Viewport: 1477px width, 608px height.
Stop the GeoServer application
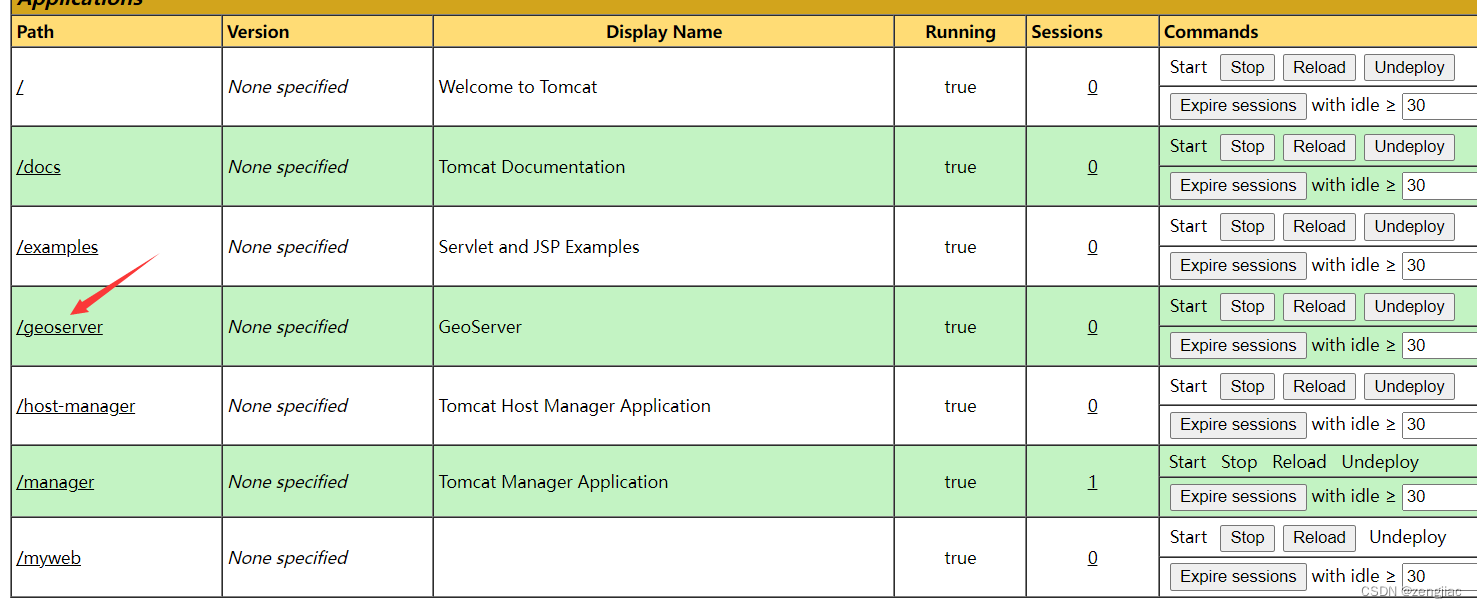[1247, 306]
